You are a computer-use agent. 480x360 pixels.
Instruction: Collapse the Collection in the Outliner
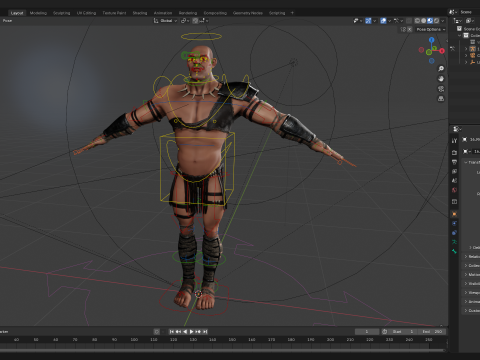pos(460,35)
